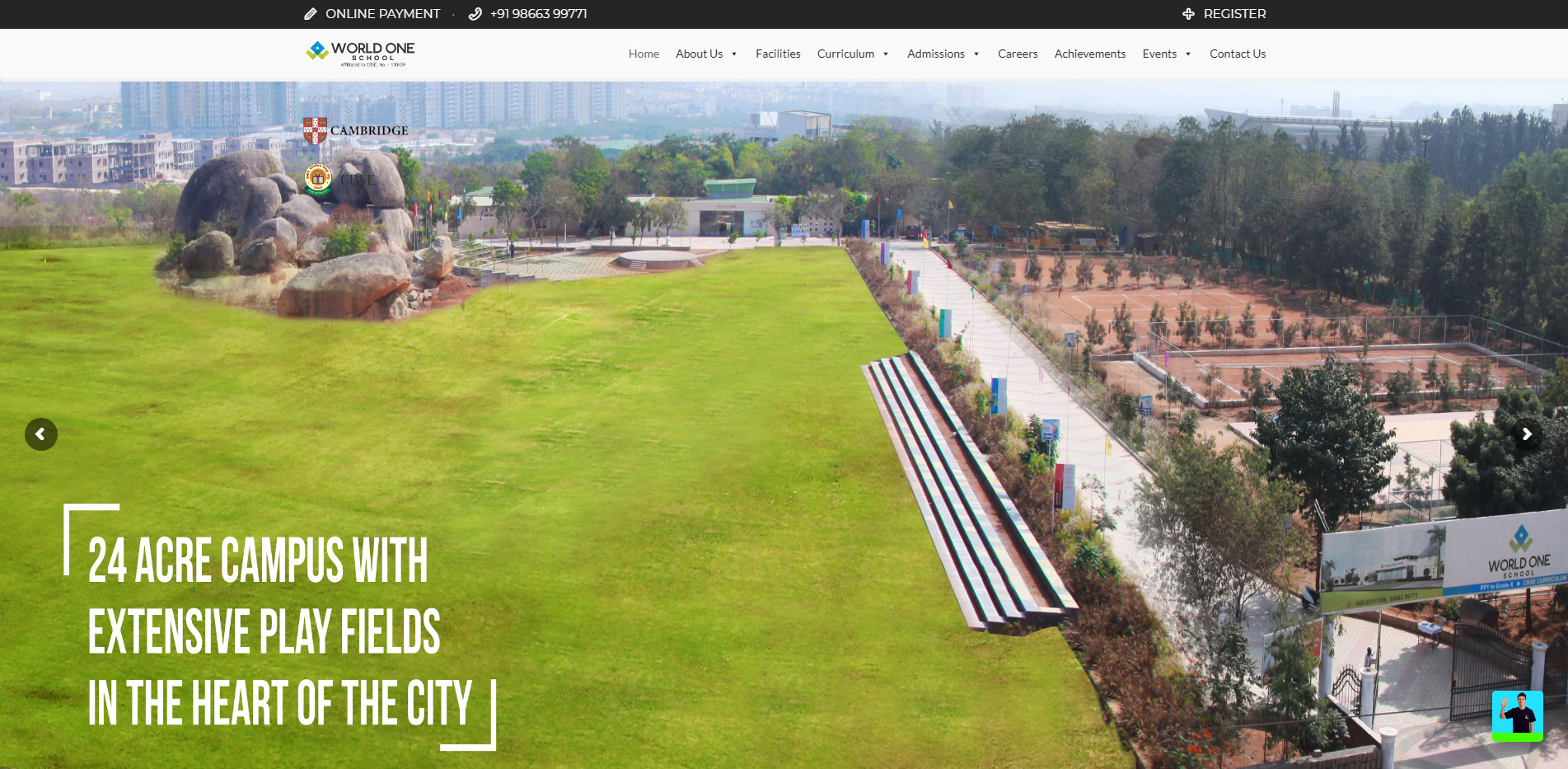Click the plus icon beside Register
Image resolution: width=1568 pixels, height=769 pixels.
point(1188,14)
